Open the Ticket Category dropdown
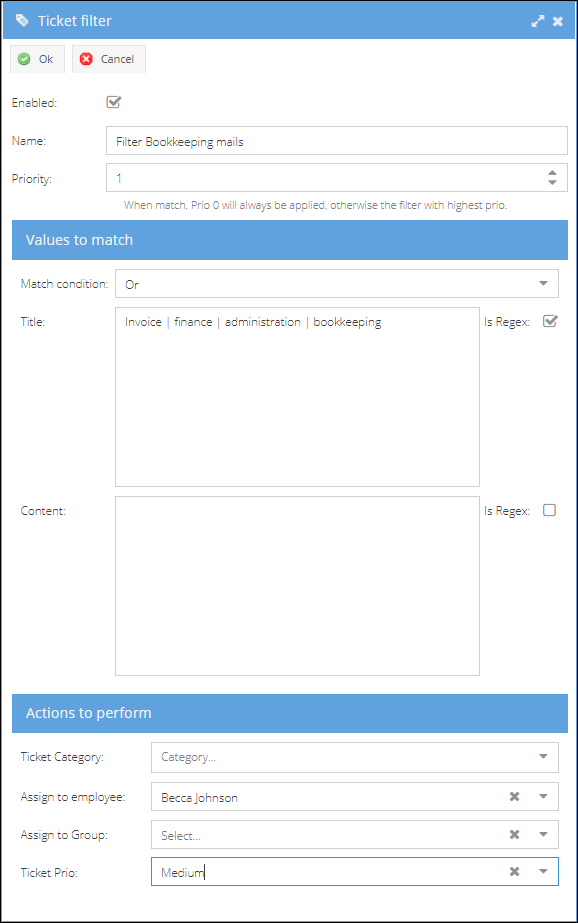This screenshot has width=578, height=923. coord(354,757)
